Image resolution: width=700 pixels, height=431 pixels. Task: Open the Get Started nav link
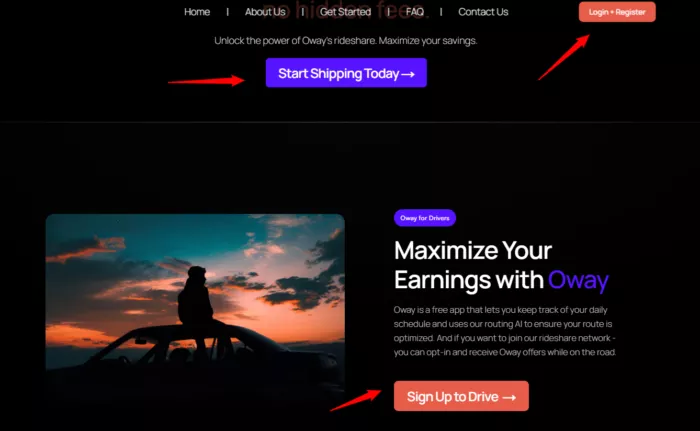tap(345, 12)
